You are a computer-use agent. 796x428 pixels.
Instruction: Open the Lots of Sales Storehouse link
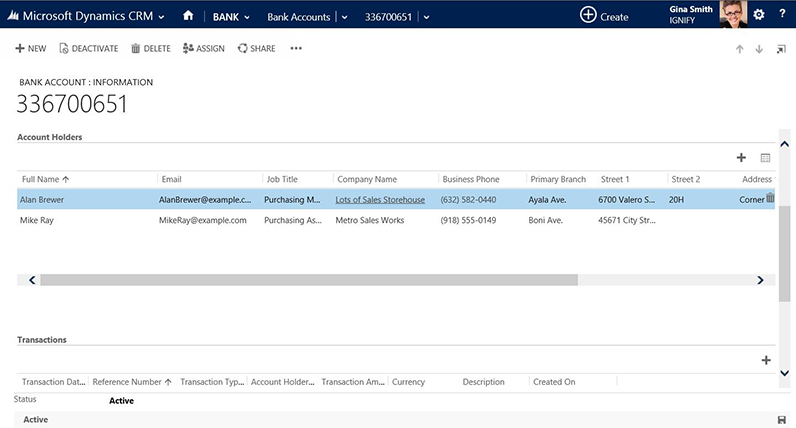(x=380, y=200)
